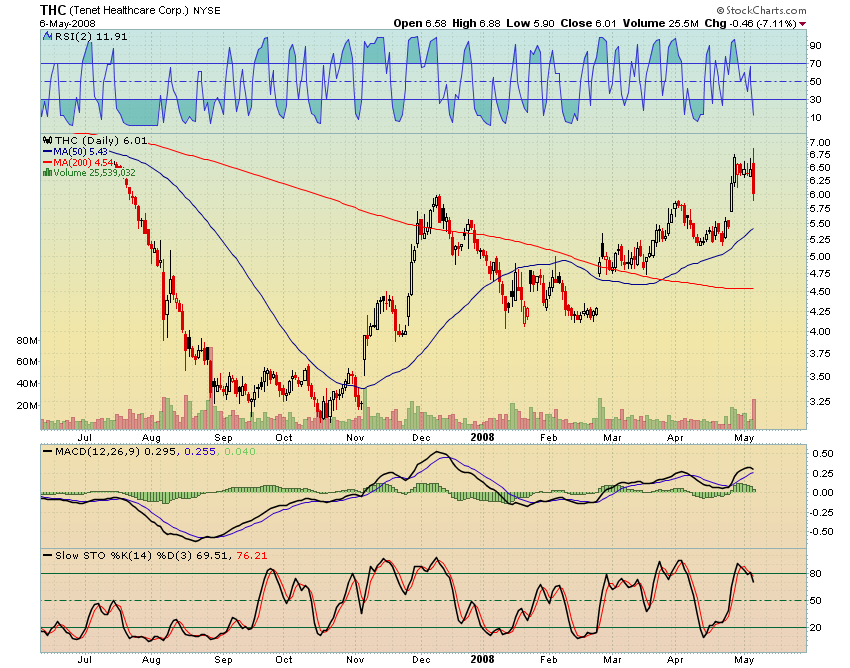Click the 6.00 price axis label
The image size is (850, 668).
(819, 195)
